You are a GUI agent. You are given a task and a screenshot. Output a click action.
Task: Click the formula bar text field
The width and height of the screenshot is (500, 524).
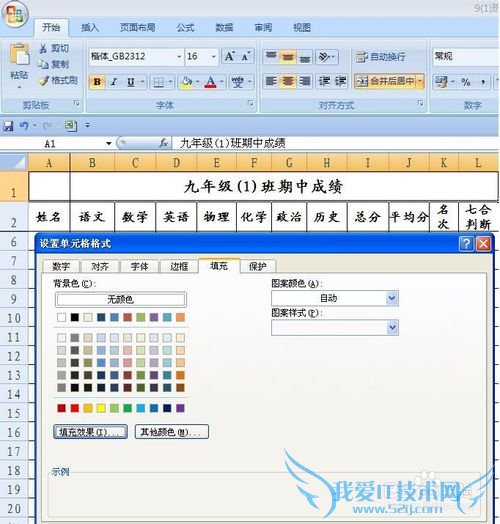coord(335,144)
